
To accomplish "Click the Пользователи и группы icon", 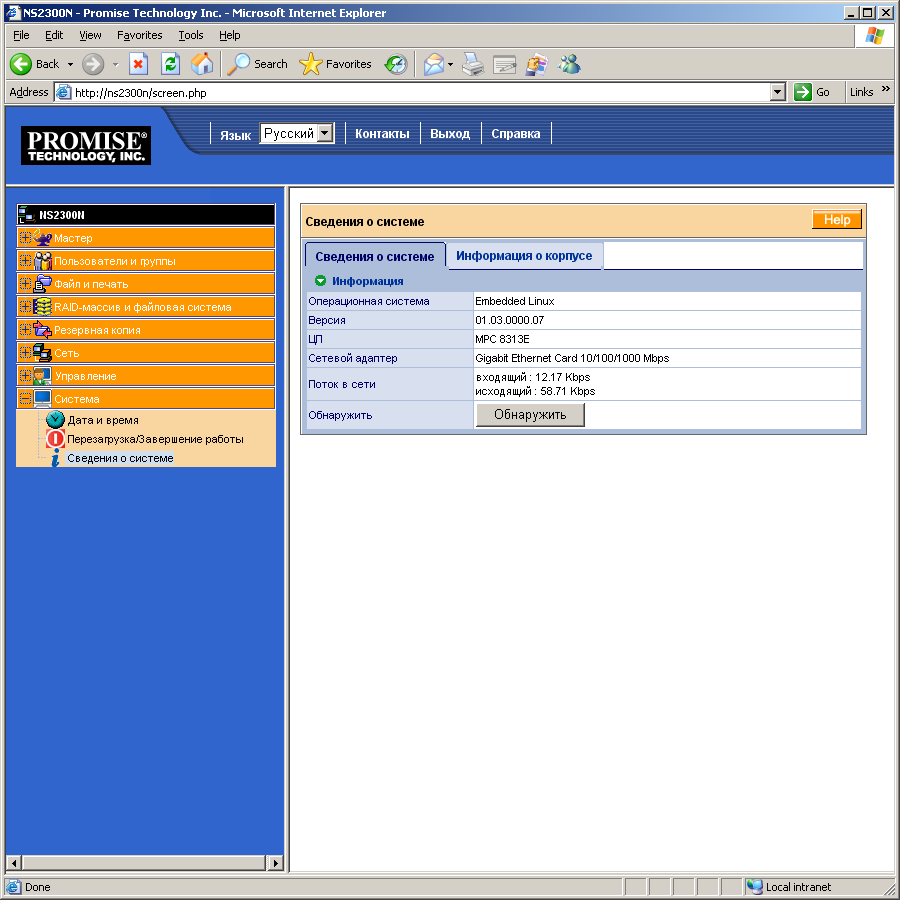I will point(42,261).
